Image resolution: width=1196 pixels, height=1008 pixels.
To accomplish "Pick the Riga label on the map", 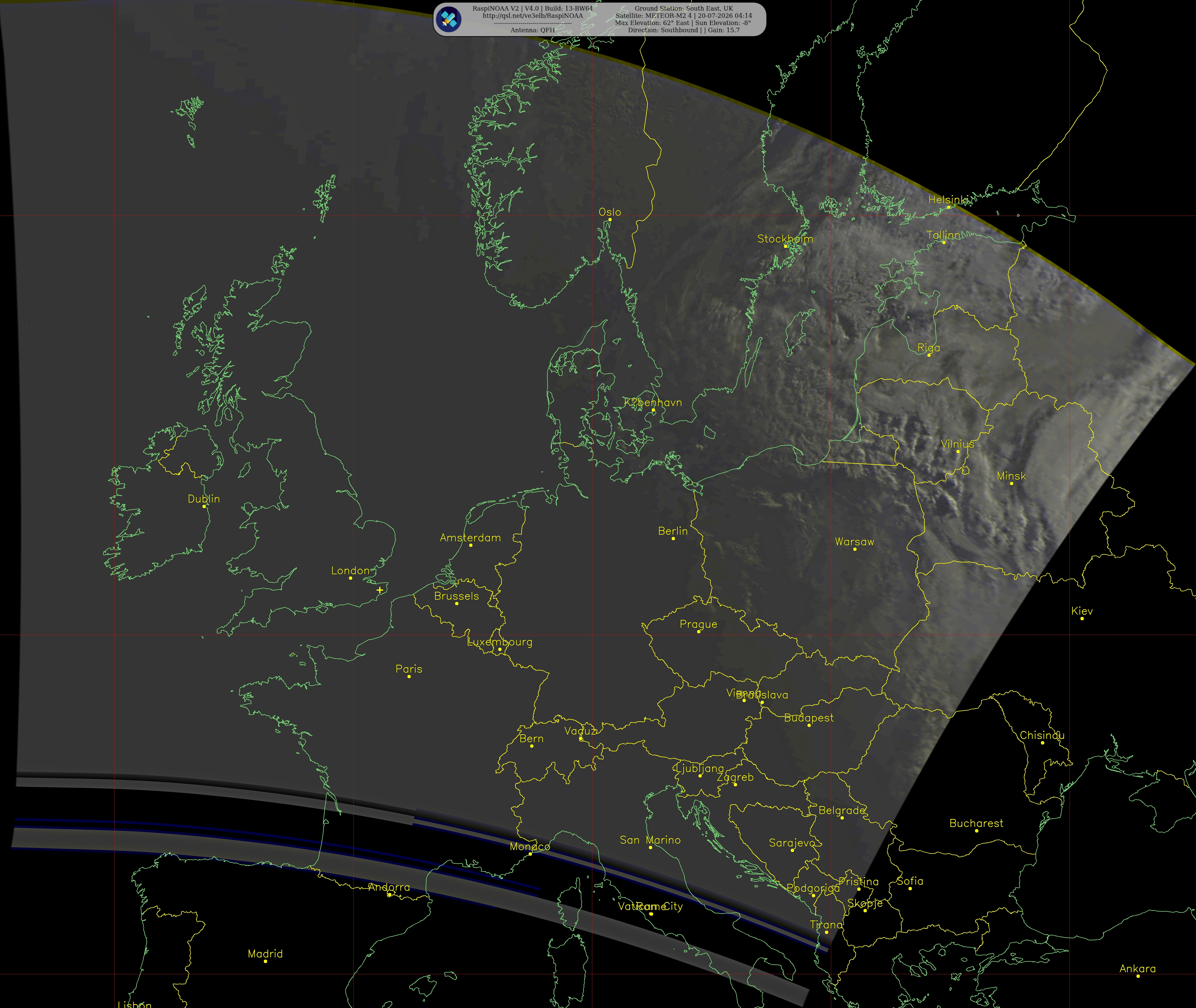I will tap(929, 348).
